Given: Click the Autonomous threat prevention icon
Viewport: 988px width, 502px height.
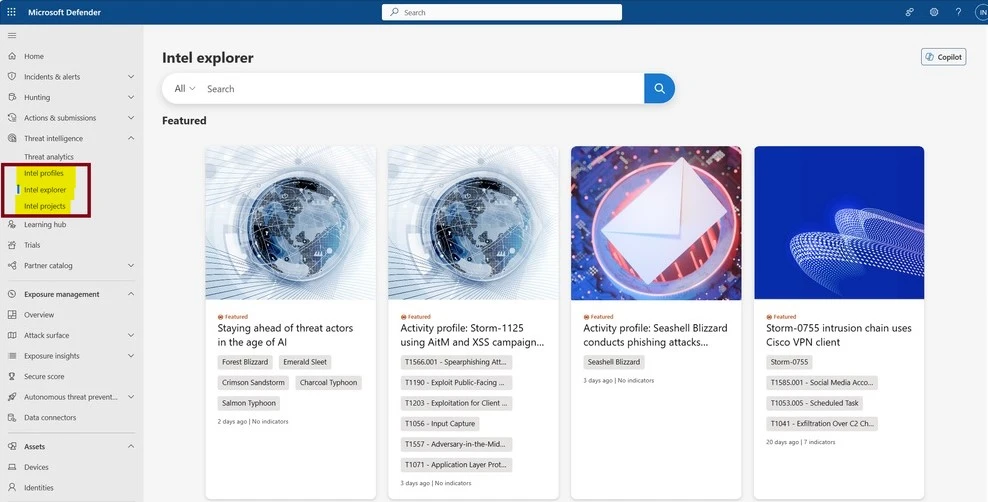Looking at the screenshot, I should click(x=12, y=397).
